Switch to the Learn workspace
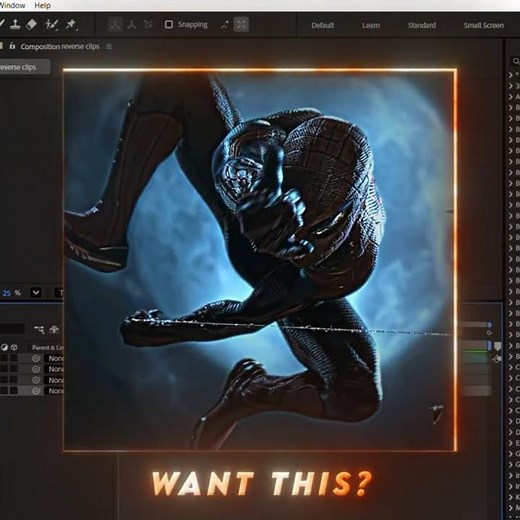The image size is (520, 520). click(371, 25)
